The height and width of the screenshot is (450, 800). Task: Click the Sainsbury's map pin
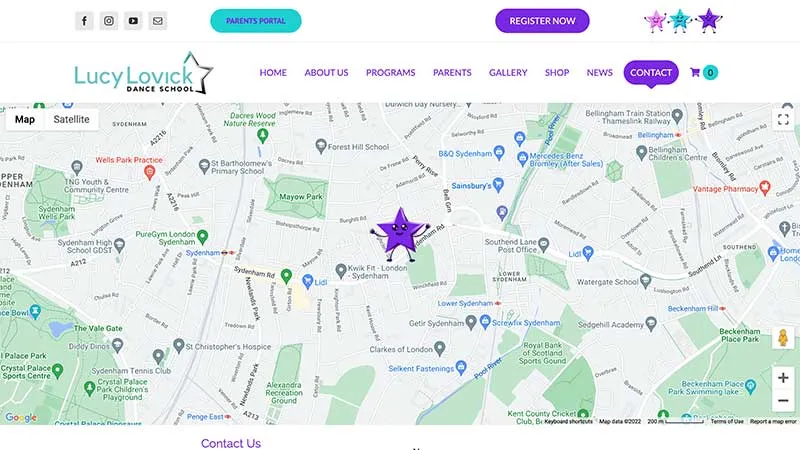[498, 185]
